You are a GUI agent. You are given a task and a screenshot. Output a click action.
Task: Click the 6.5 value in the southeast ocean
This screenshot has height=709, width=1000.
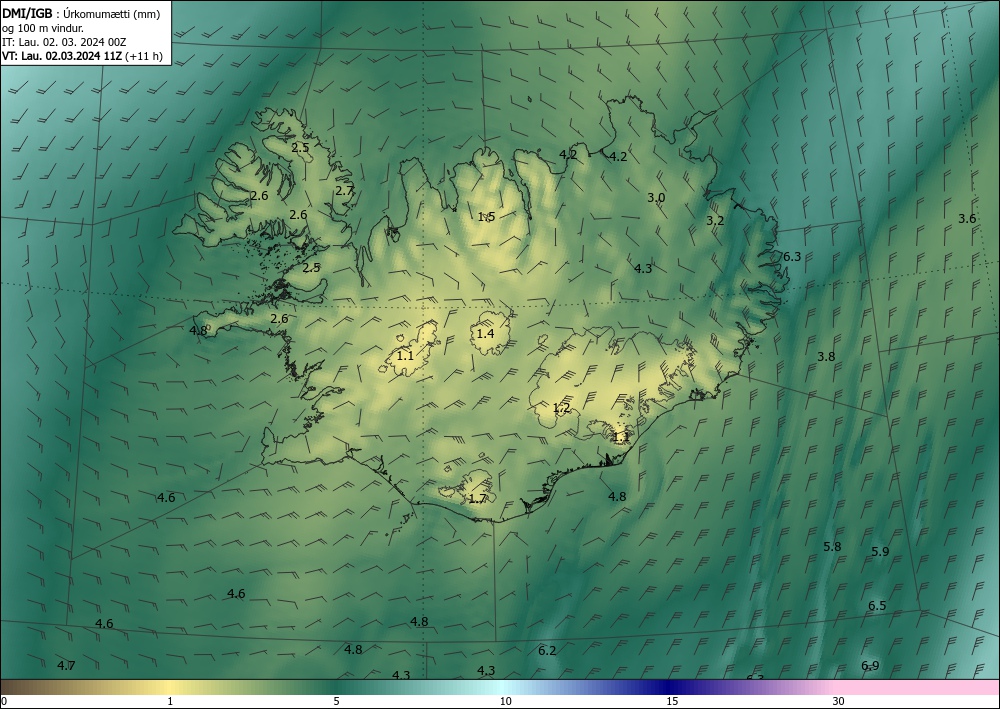(x=877, y=606)
